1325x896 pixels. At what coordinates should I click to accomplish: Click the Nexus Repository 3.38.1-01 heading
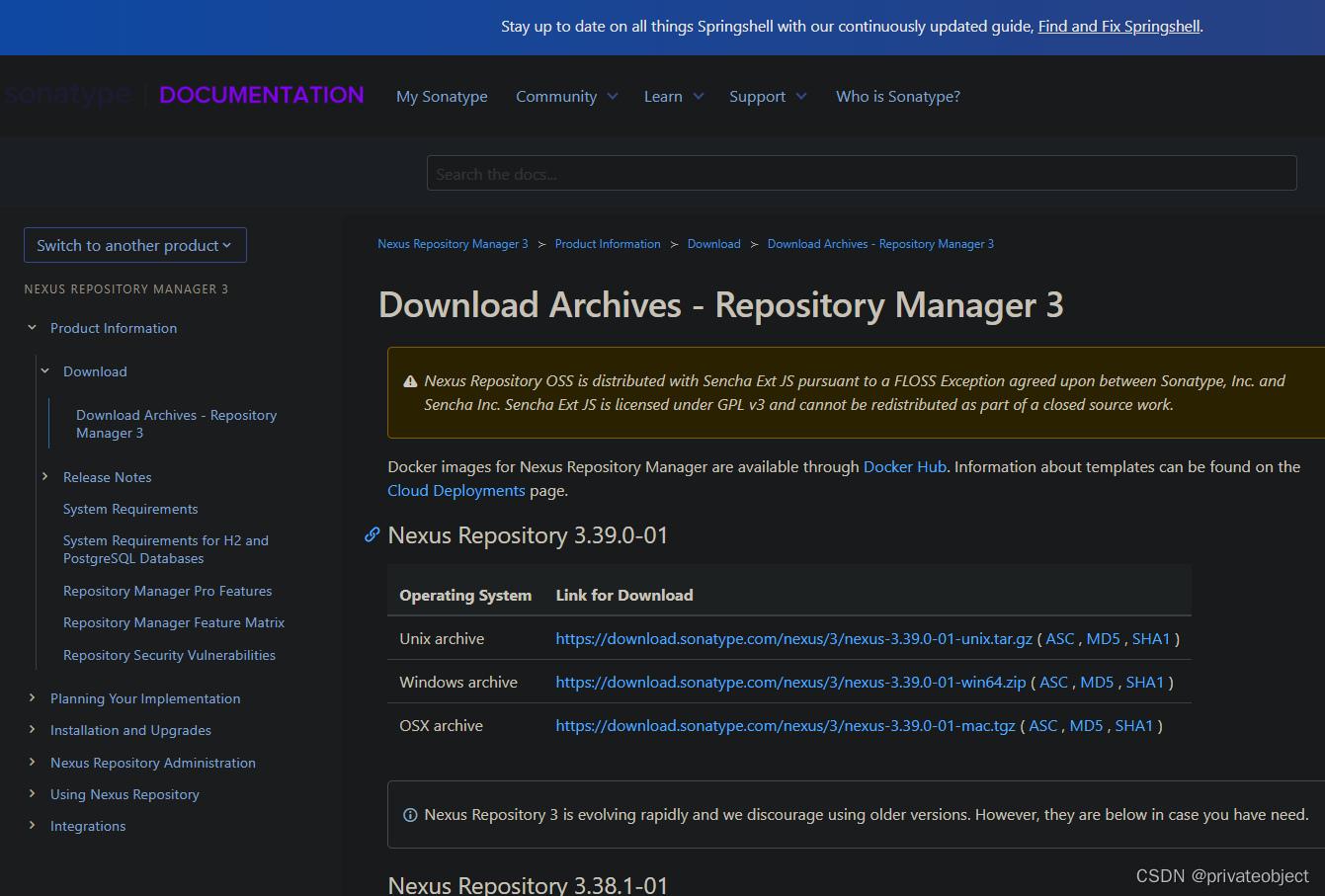click(x=528, y=884)
